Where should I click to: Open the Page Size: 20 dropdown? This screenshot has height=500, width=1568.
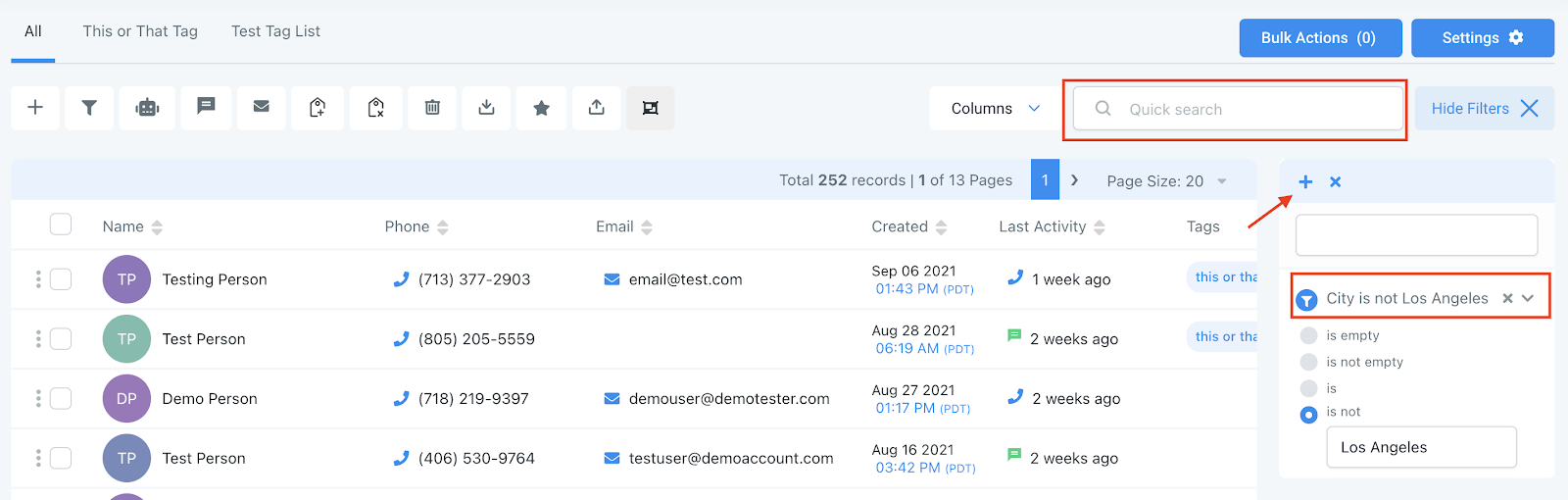(1166, 181)
